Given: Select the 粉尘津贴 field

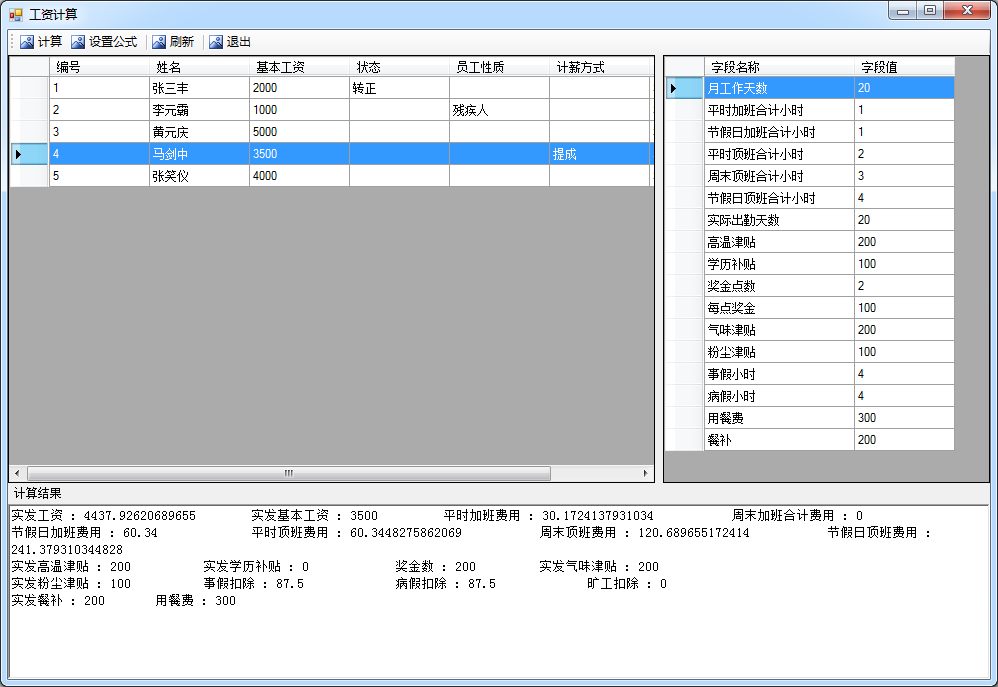Looking at the screenshot, I should (779, 351).
